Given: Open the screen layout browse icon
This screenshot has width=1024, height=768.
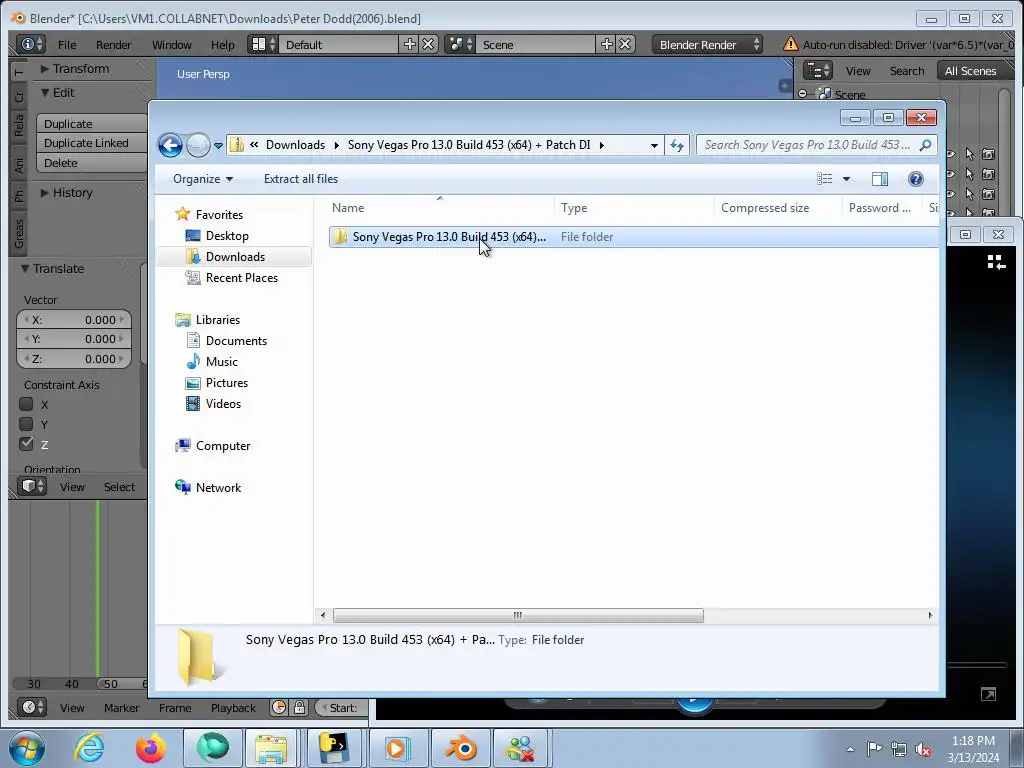Looking at the screenshot, I should point(263,44).
